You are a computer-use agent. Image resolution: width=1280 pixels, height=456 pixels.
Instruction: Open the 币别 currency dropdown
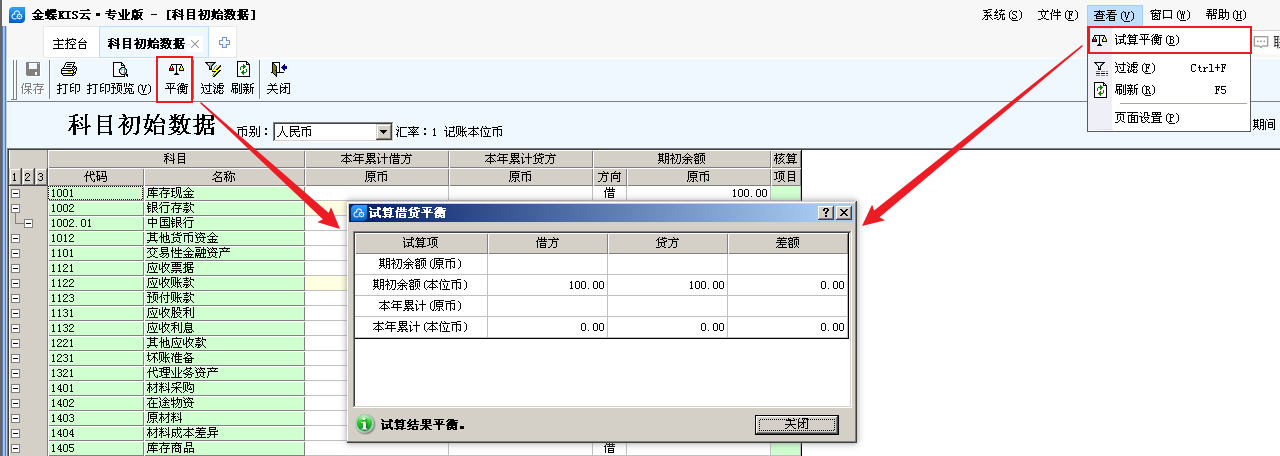[x=383, y=132]
